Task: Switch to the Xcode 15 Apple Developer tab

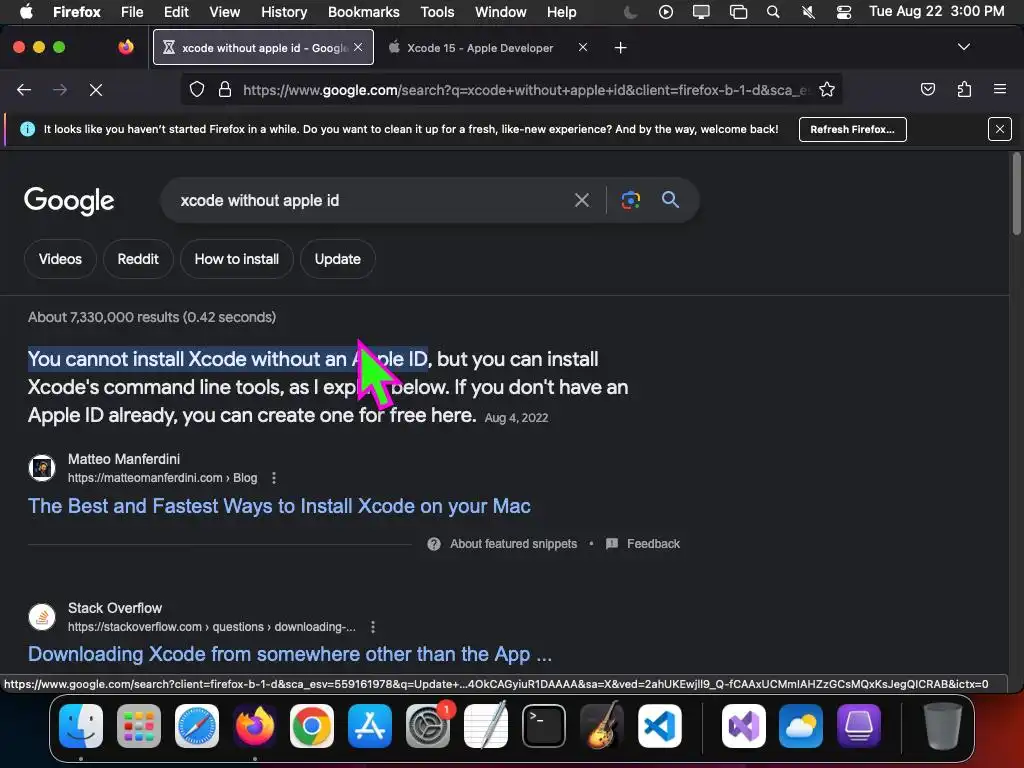Action: [480, 48]
